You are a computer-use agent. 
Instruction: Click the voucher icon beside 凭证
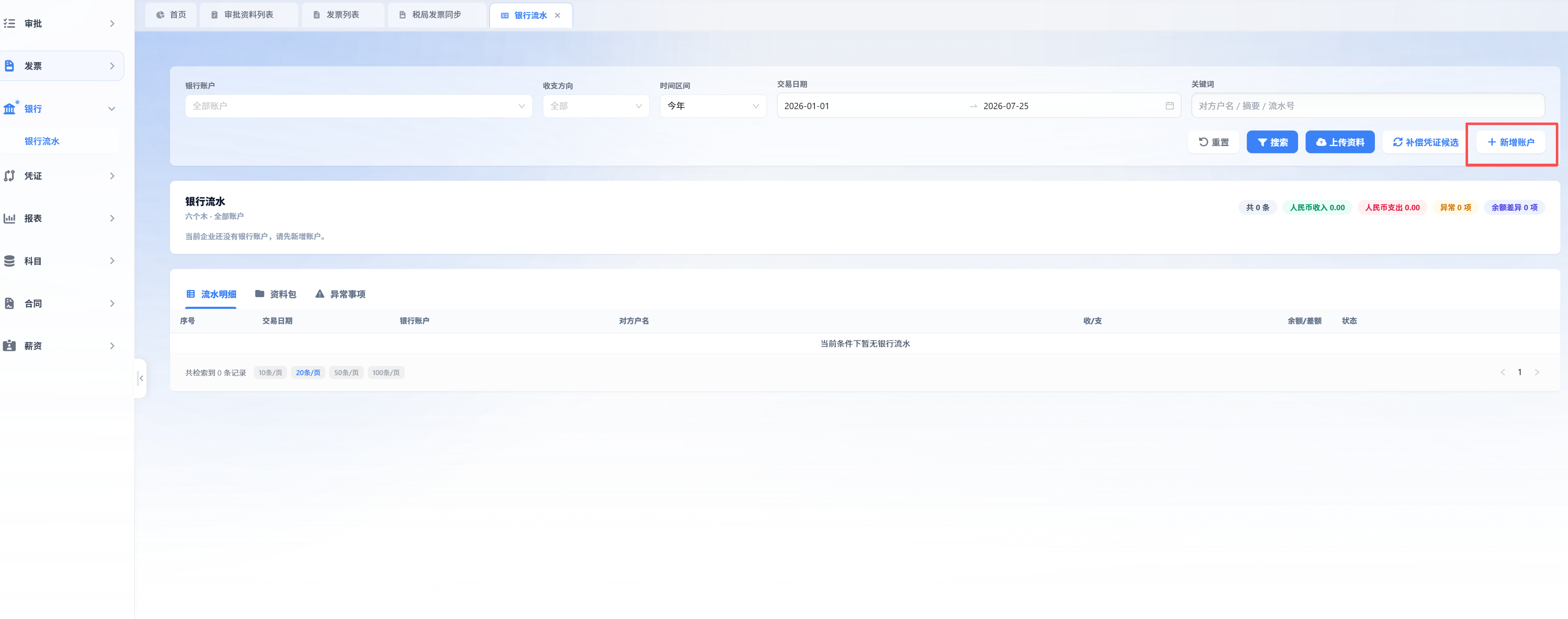point(9,176)
